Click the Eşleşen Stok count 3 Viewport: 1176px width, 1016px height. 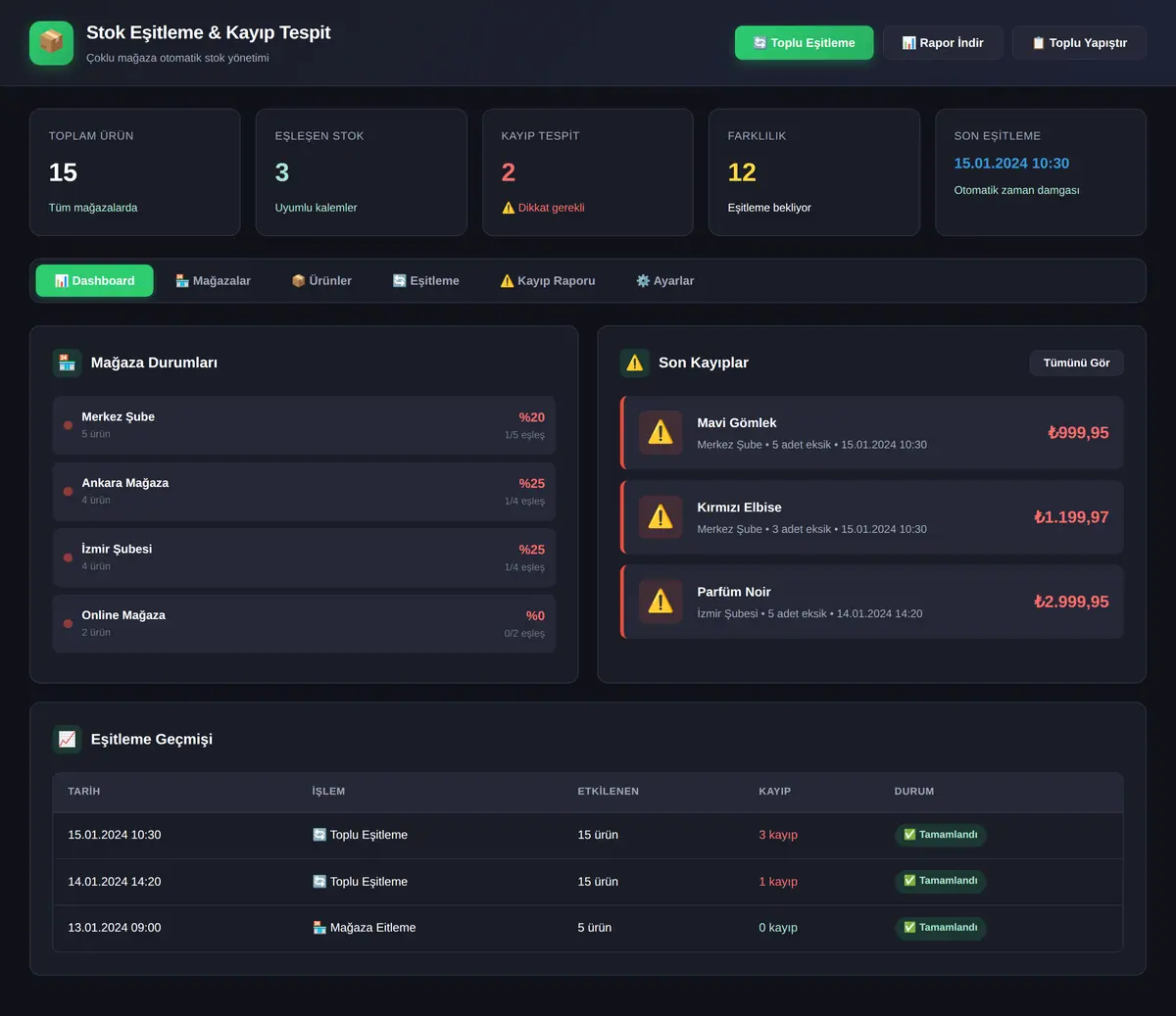282,172
